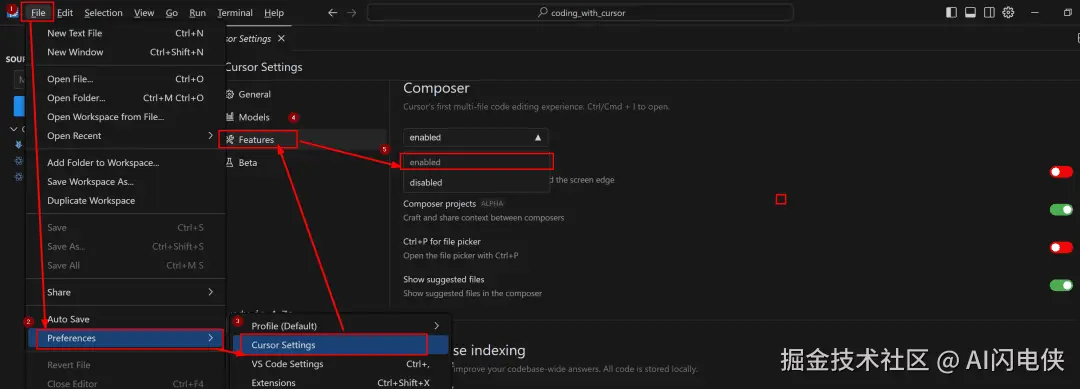Toggle the Composer projects switch
Screen dimensions: 1080x389
[1061, 209]
